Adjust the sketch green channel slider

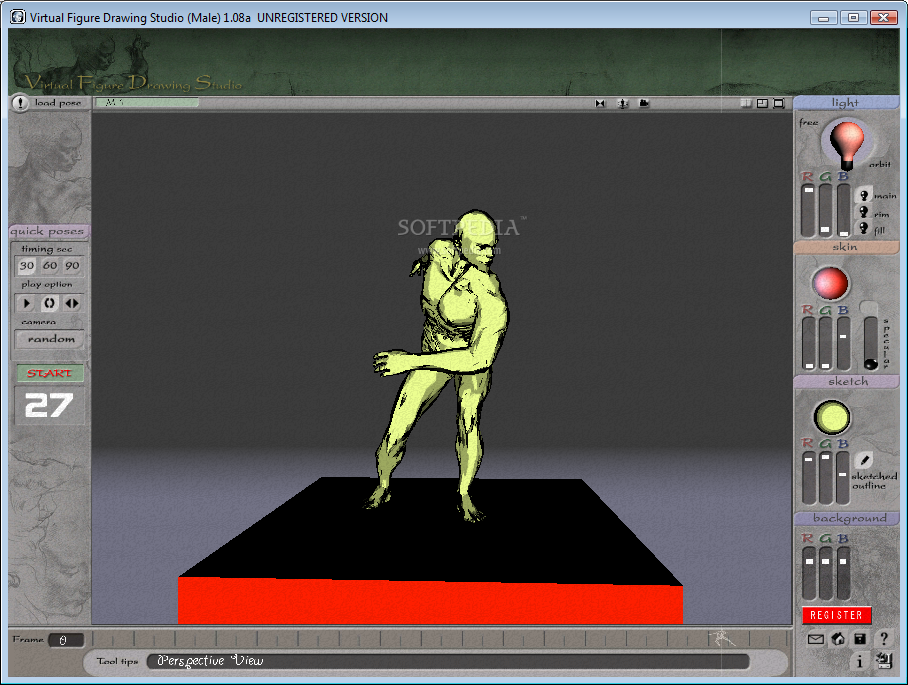pos(826,478)
